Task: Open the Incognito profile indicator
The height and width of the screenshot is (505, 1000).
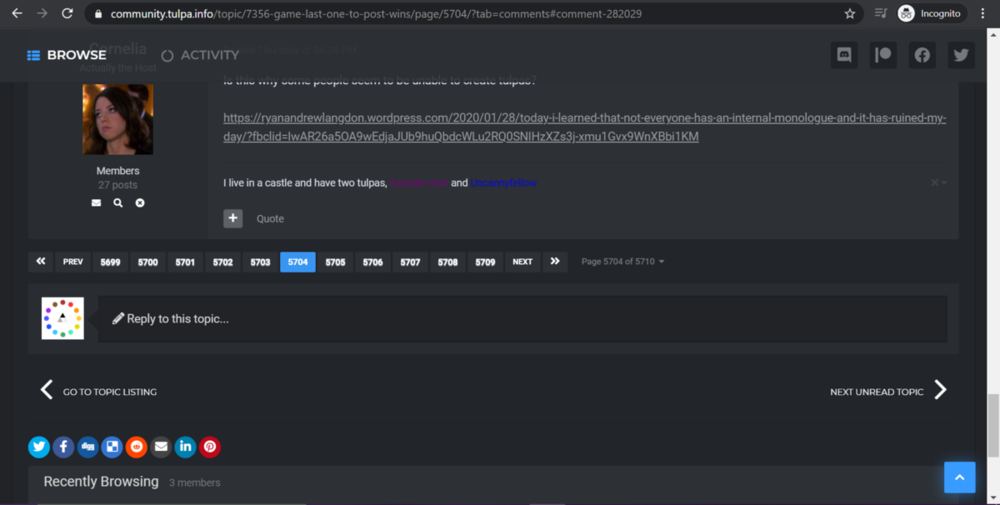Action: click(x=932, y=13)
